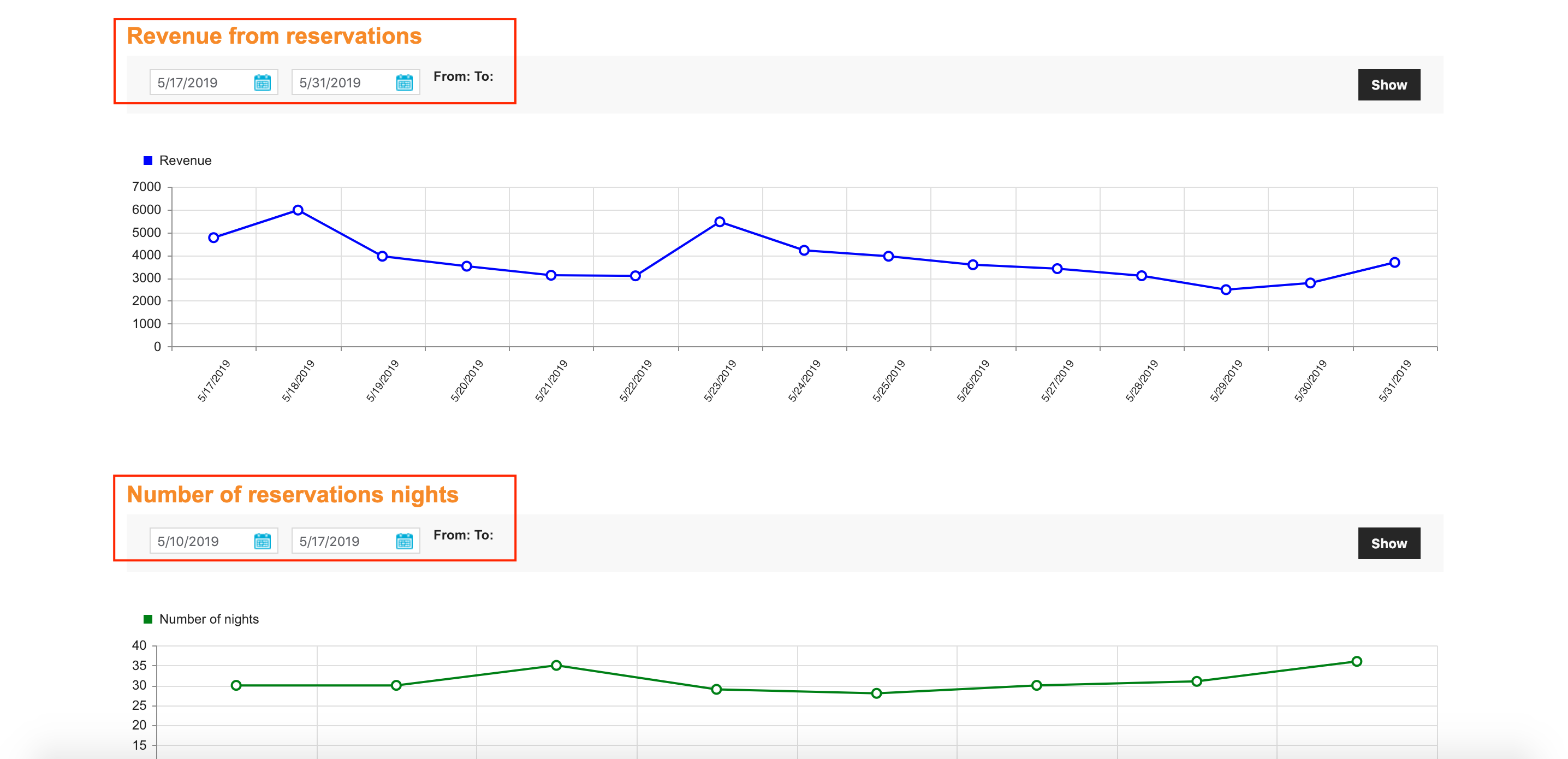Click the Number of reservations nights heading
This screenshot has width=1568, height=759.
click(292, 495)
